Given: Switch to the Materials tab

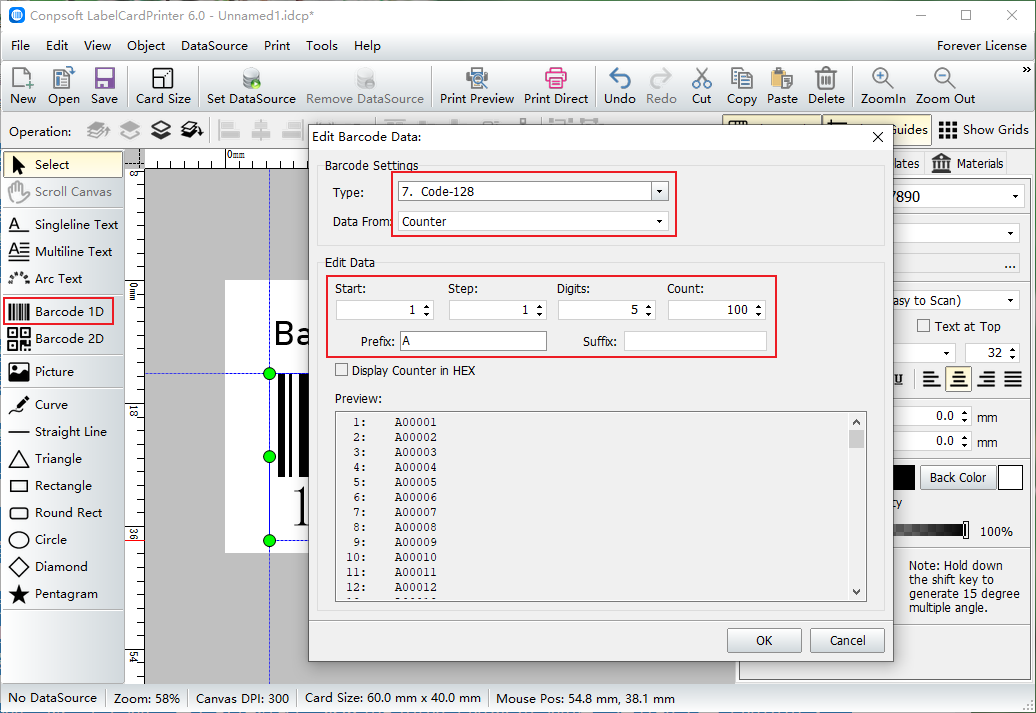Looking at the screenshot, I should point(967,163).
